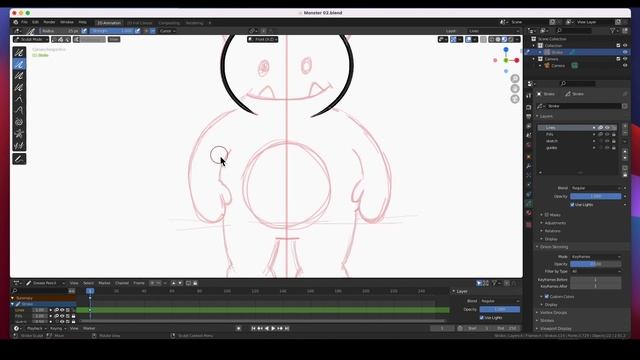The height and width of the screenshot is (360, 640).
Task: Hide the Lines layer in Layers list
Action: pyautogui.click(x=607, y=128)
